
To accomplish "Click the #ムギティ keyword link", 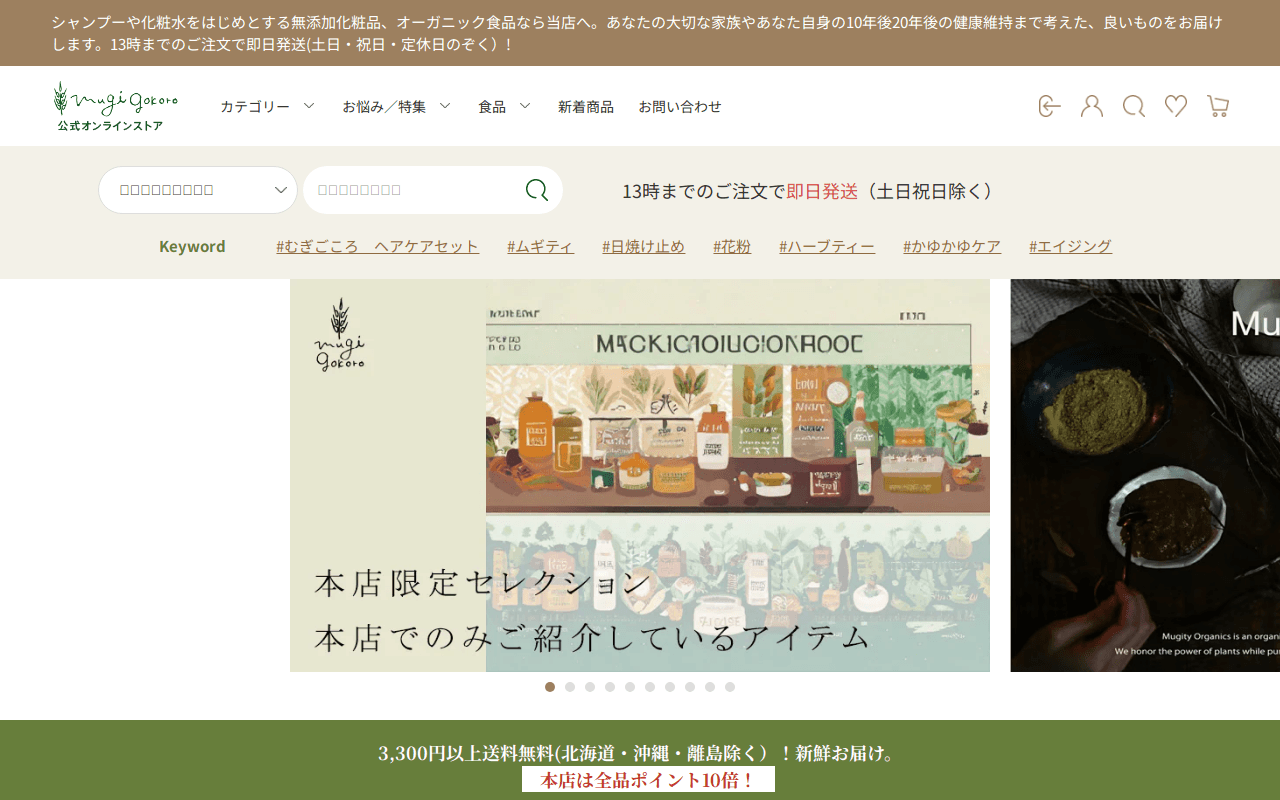I will tap(540, 246).
